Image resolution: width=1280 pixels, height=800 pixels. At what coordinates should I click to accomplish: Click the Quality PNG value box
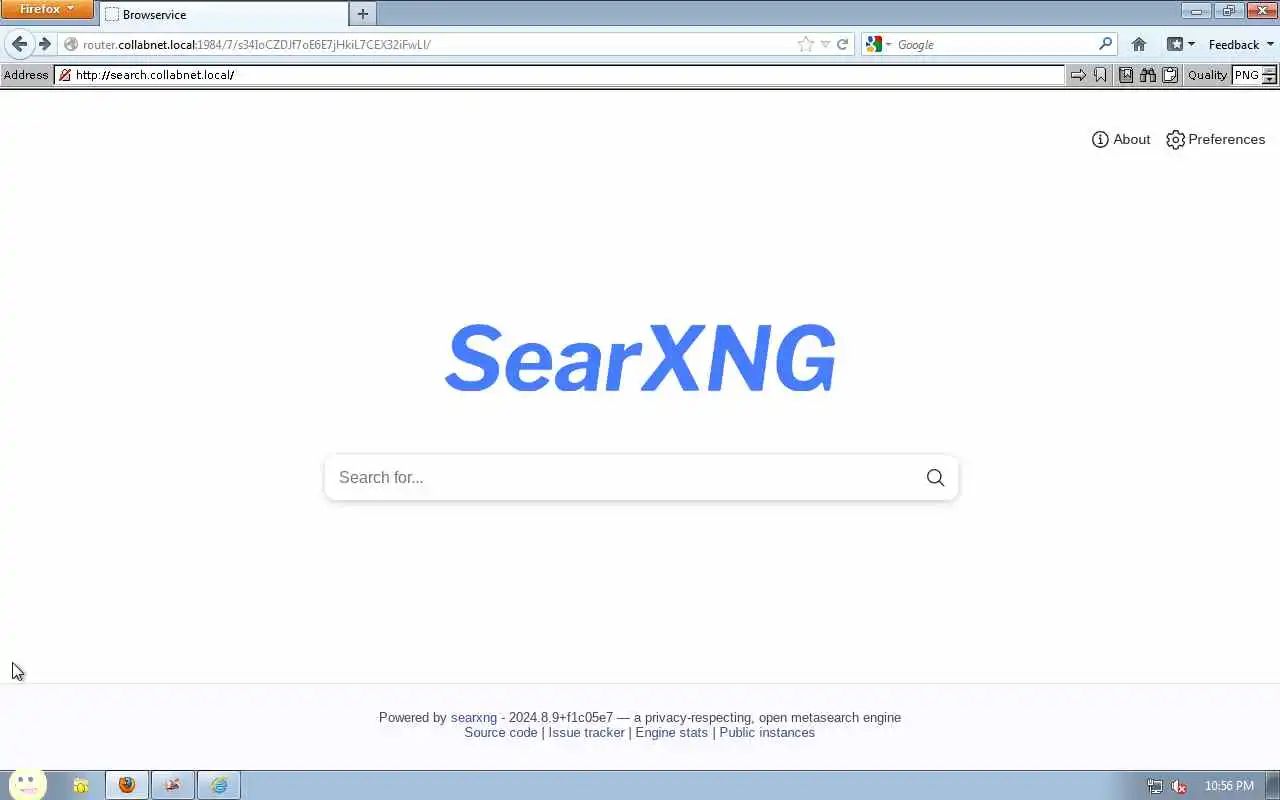tap(1247, 75)
